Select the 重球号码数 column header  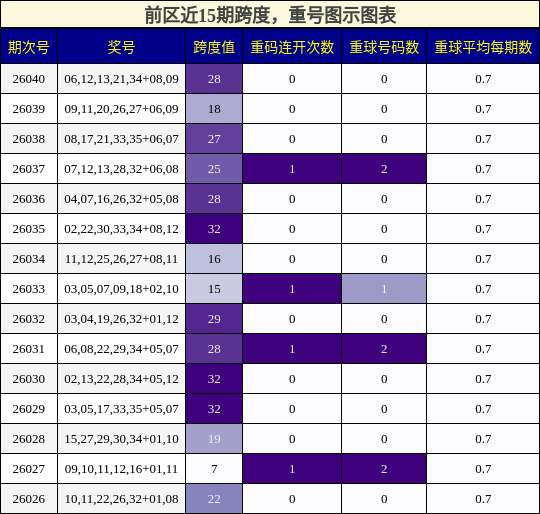pyautogui.click(x=384, y=47)
